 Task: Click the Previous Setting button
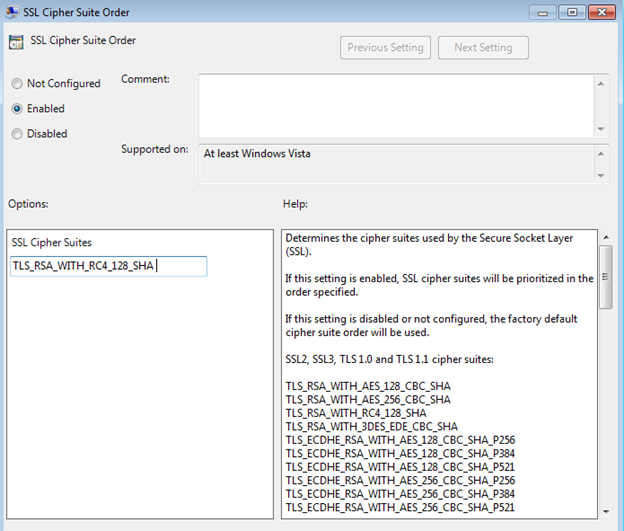(386, 47)
